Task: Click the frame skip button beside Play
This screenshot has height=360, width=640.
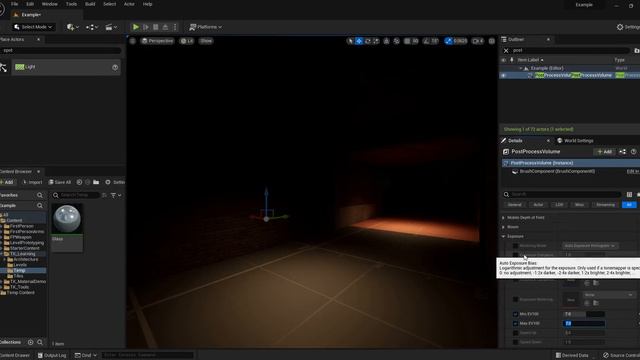Action: [146, 27]
